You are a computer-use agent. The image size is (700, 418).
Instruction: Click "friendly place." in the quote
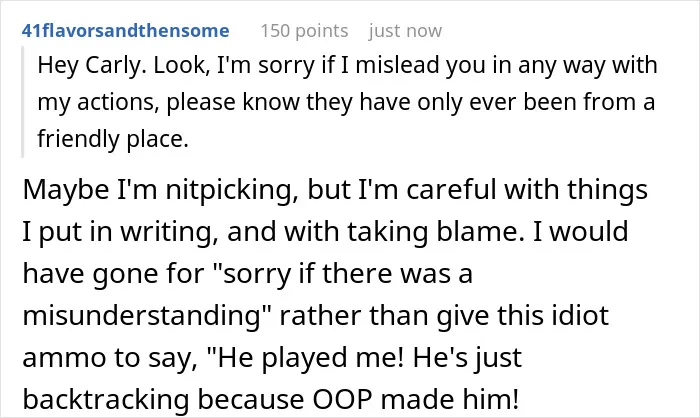[113, 139]
